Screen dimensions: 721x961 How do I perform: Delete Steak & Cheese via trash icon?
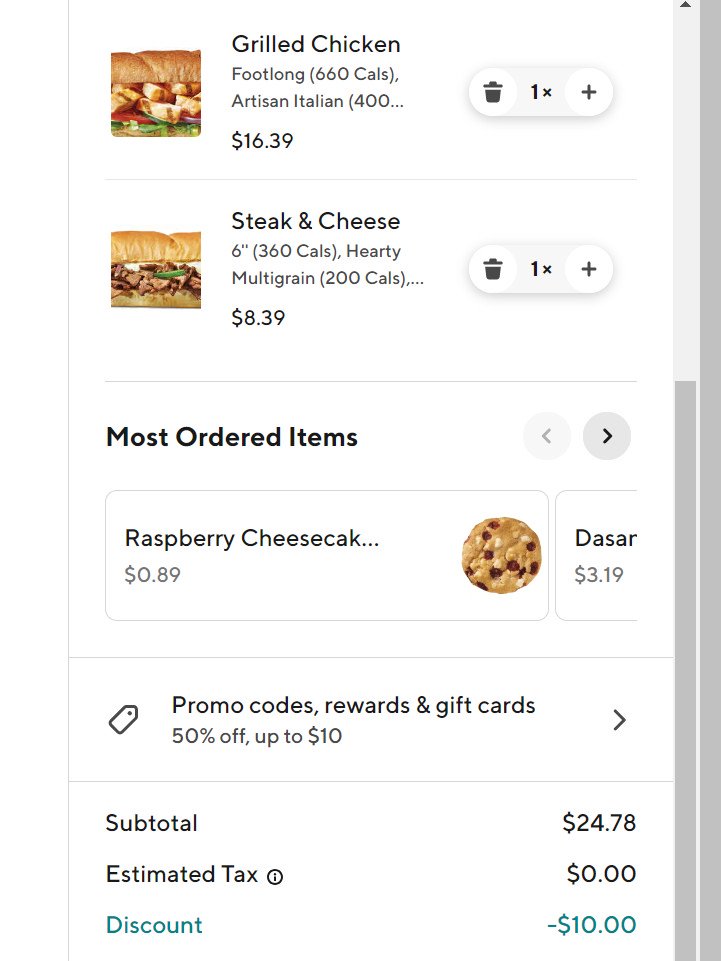[492, 269]
